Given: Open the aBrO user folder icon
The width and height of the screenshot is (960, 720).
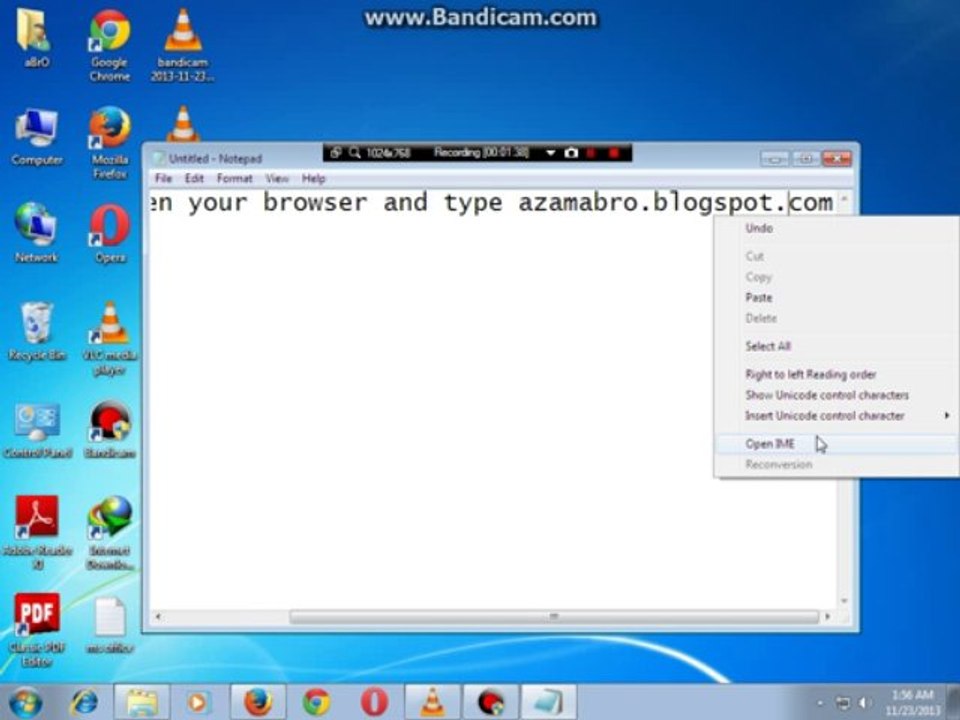Looking at the screenshot, I should (x=36, y=37).
